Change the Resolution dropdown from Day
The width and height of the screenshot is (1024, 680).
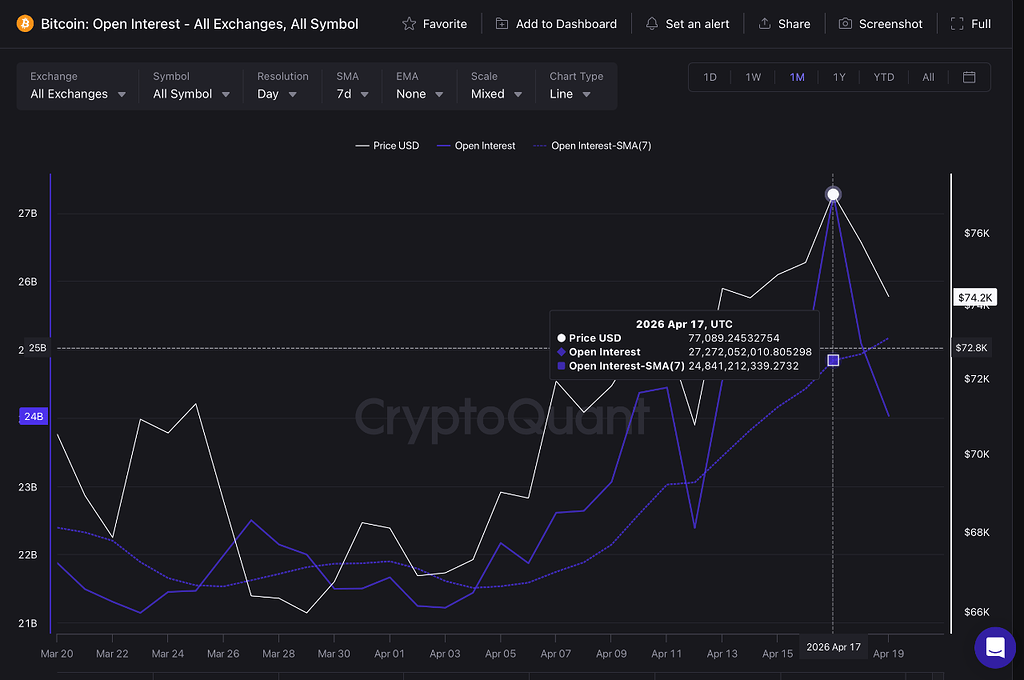point(282,86)
